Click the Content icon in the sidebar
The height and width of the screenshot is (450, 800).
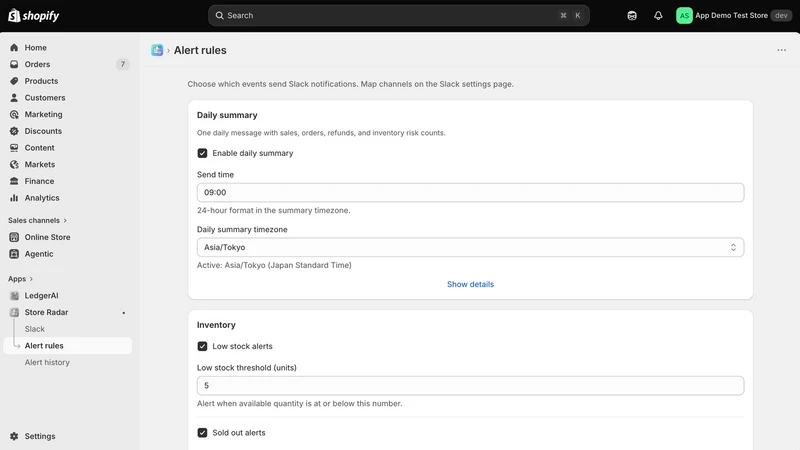[x=14, y=148]
